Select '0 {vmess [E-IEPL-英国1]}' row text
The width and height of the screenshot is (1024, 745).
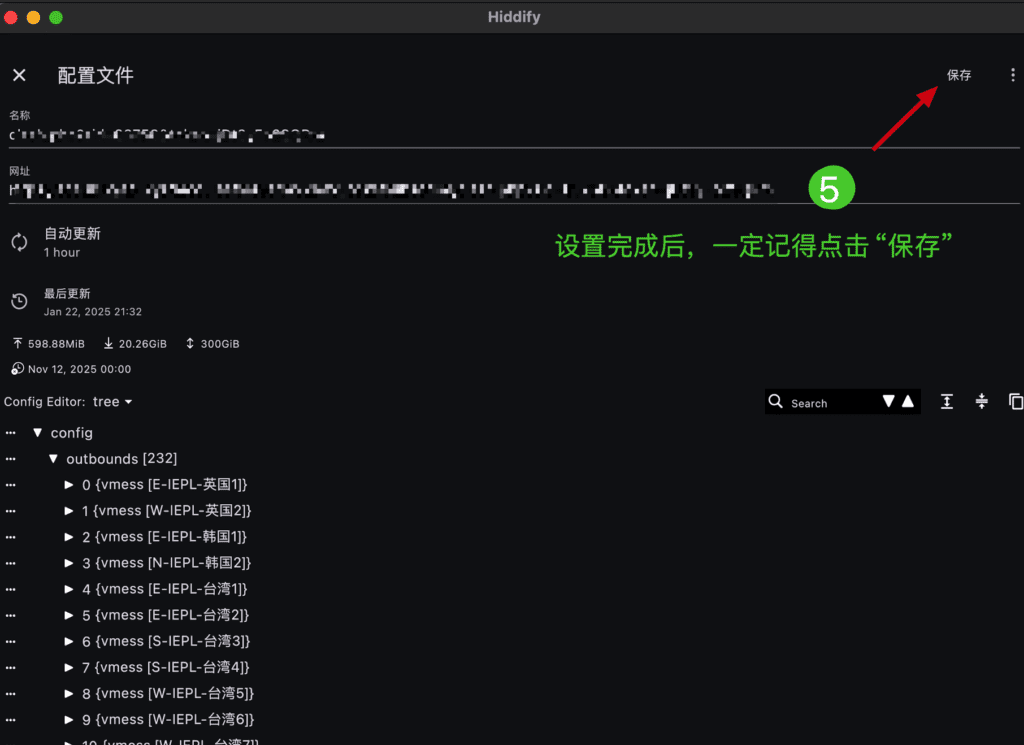tap(165, 484)
